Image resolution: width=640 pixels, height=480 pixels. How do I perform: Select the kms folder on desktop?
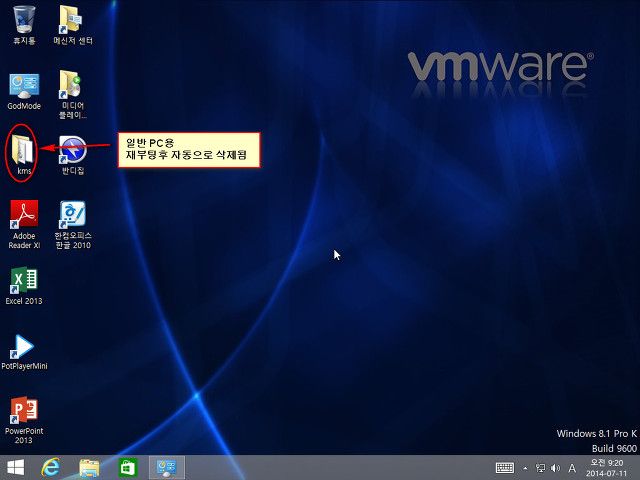23,153
